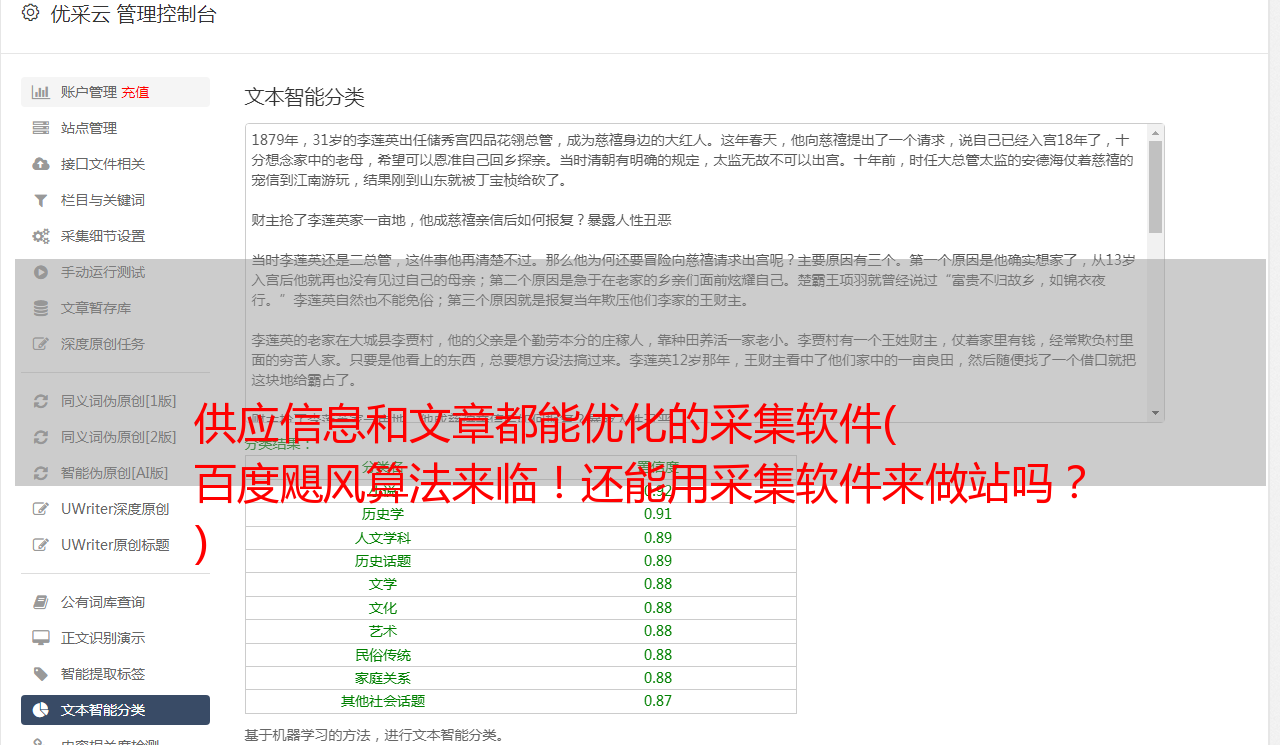Click the text area scroll-down arrow
The image size is (1280, 745).
[1155, 413]
